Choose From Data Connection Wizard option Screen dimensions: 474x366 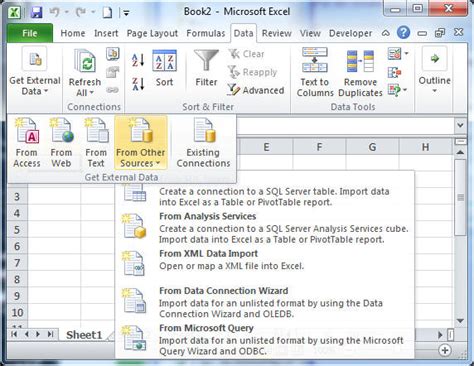[265, 303]
